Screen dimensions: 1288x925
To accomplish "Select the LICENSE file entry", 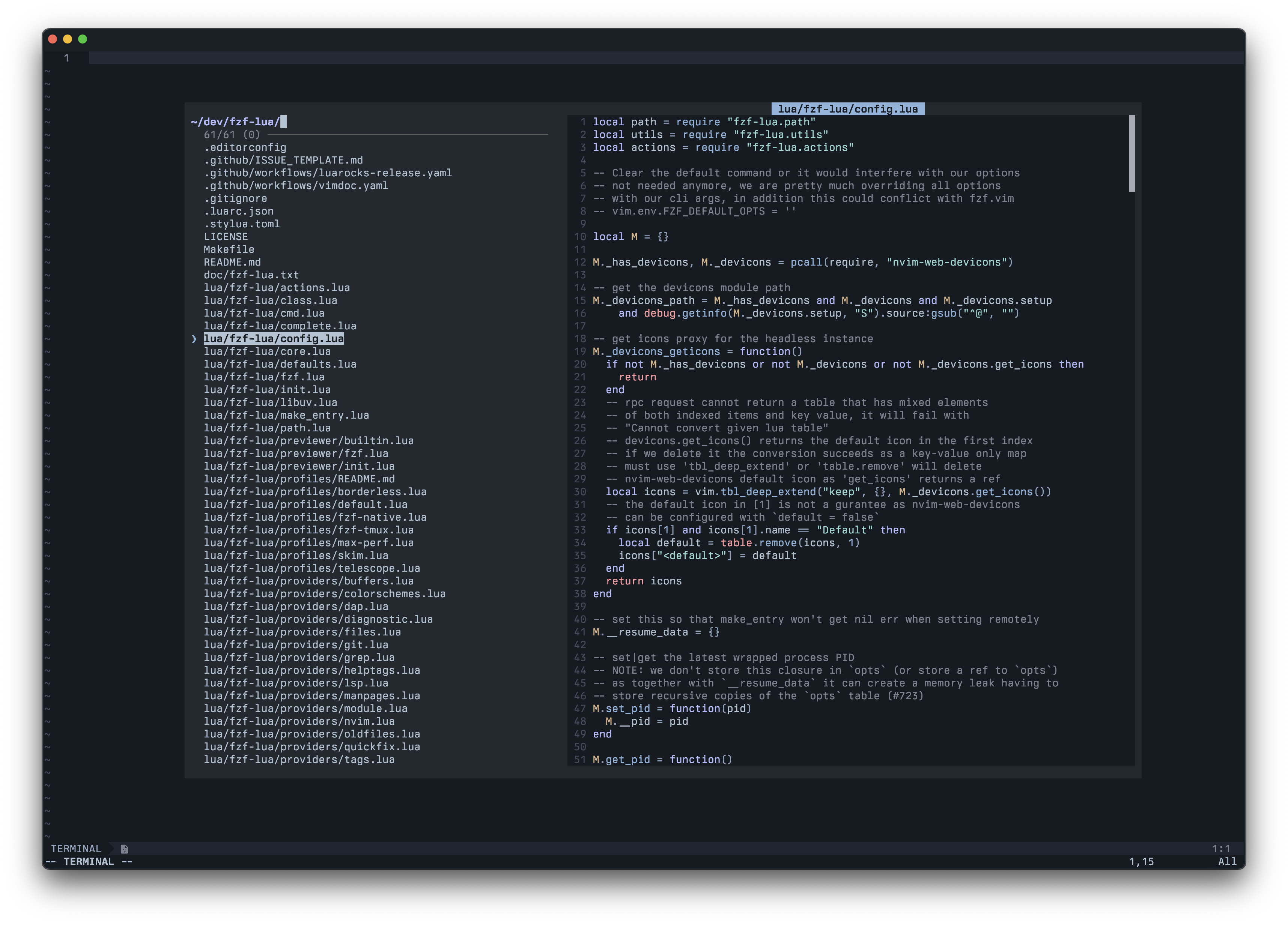I will point(226,236).
